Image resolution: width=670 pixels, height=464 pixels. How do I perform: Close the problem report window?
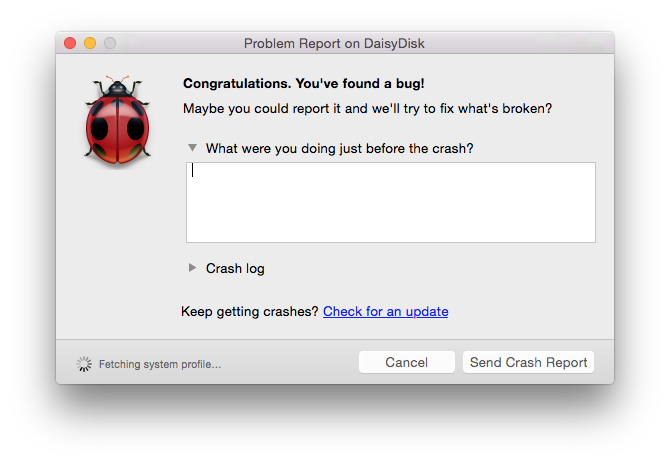(x=70, y=43)
